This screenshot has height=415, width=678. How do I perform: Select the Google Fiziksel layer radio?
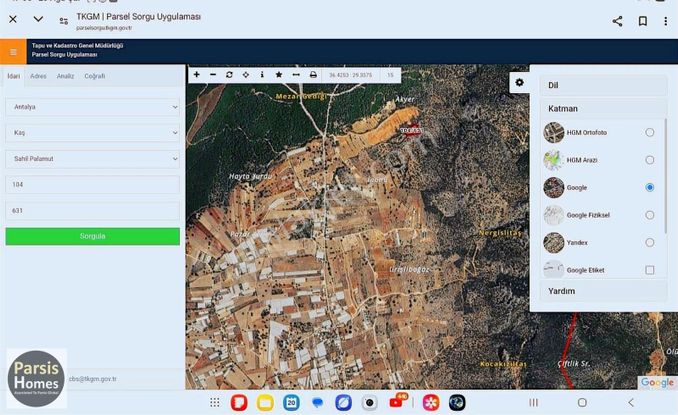point(649,215)
